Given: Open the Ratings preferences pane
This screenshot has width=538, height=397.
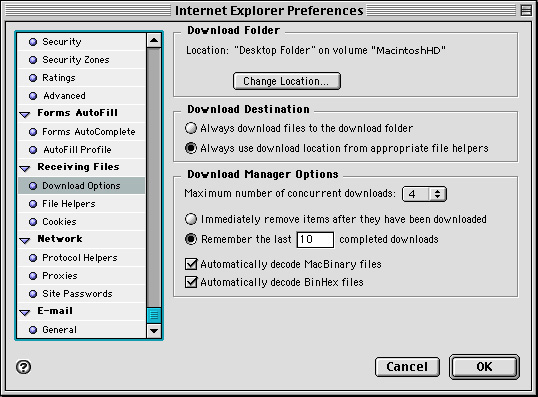Looking at the screenshot, I should (82, 78).
